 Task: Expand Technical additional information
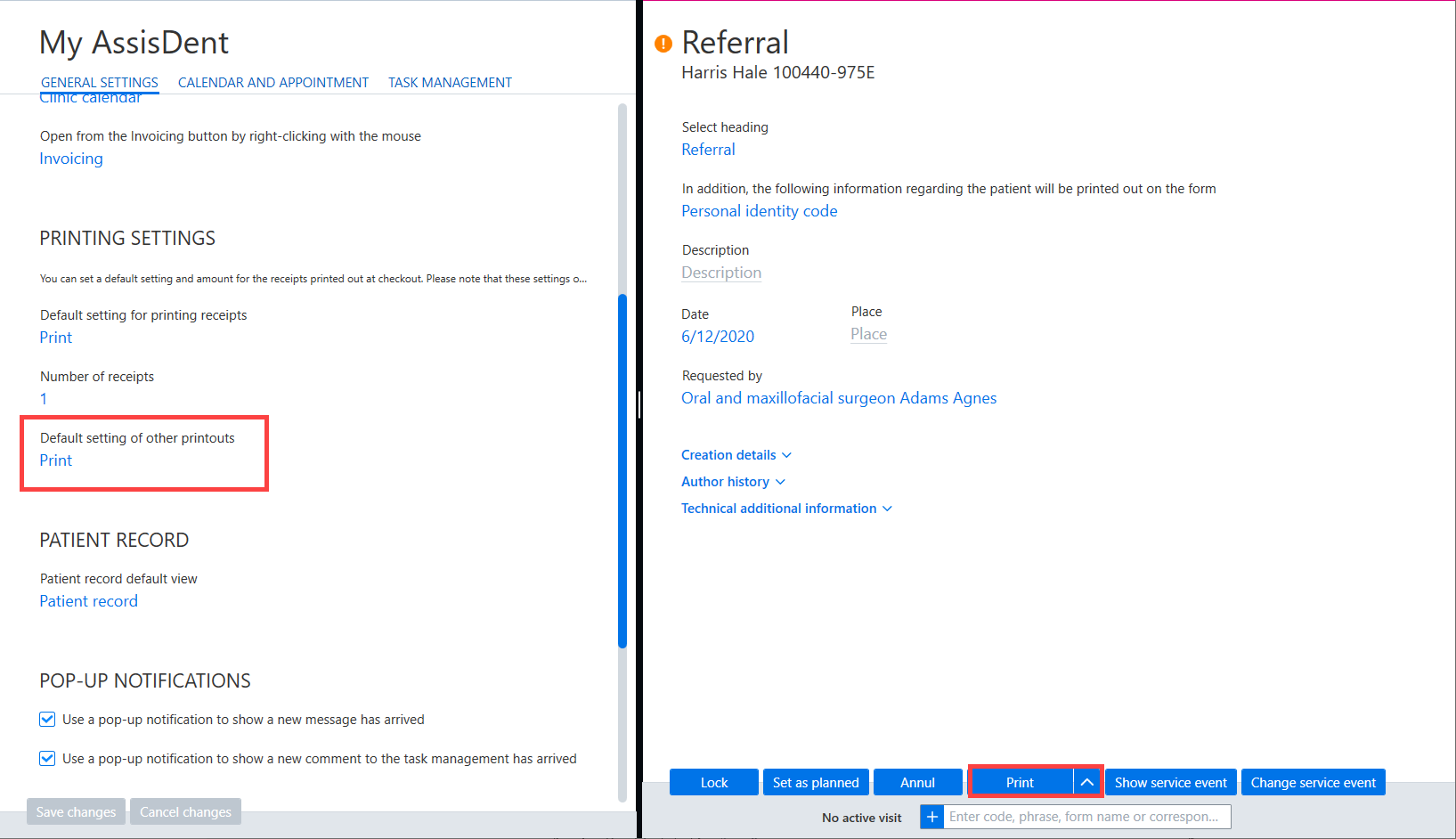[x=786, y=509]
